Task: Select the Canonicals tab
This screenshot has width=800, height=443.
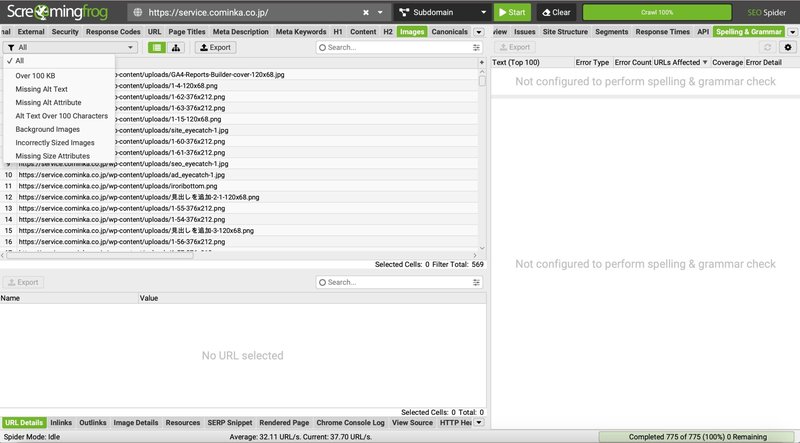Action: coord(449,32)
